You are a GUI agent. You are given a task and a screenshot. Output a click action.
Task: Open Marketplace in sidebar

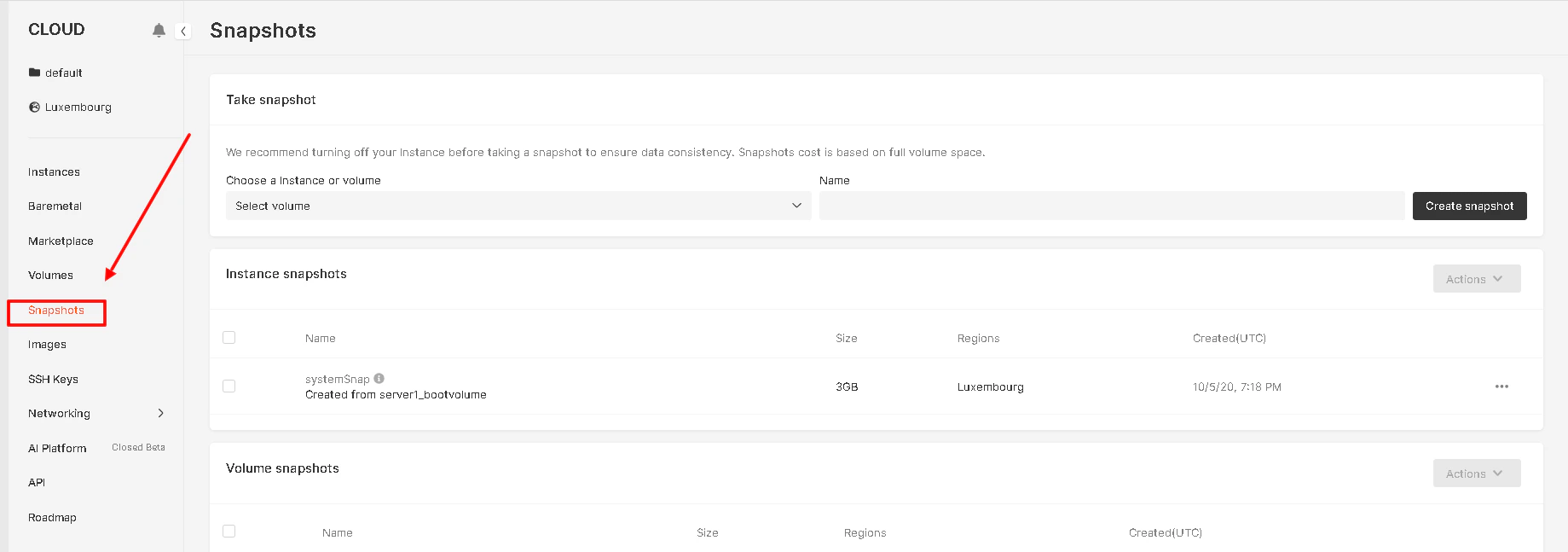coord(61,241)
